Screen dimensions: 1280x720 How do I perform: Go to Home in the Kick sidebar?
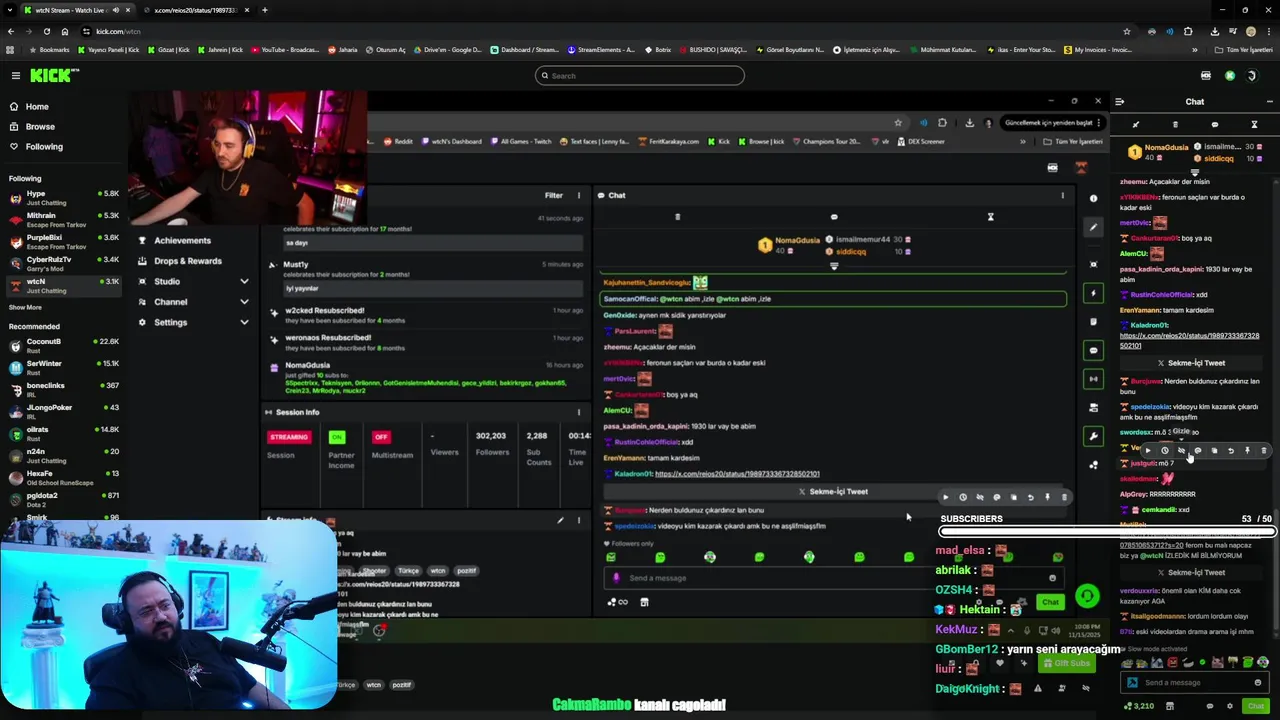(36, 107)
